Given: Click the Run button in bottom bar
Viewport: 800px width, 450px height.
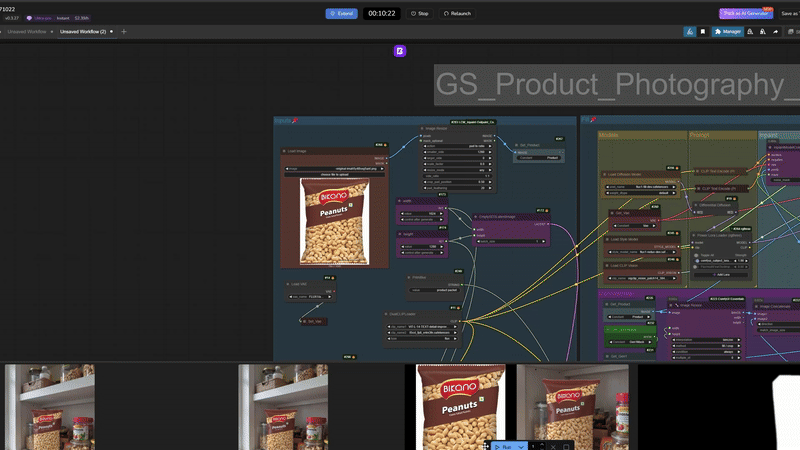Looking at the screenshot, I should (x=503, y=447).
